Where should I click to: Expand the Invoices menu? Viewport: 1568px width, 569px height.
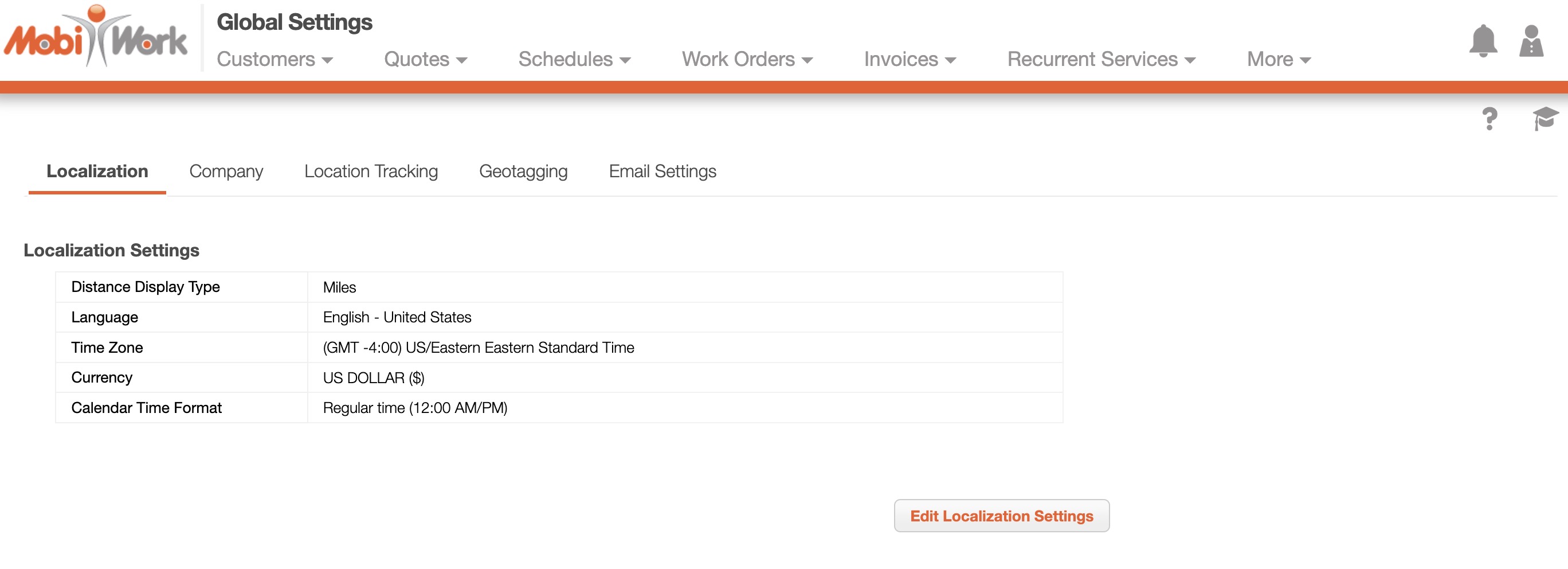point(910,59)
